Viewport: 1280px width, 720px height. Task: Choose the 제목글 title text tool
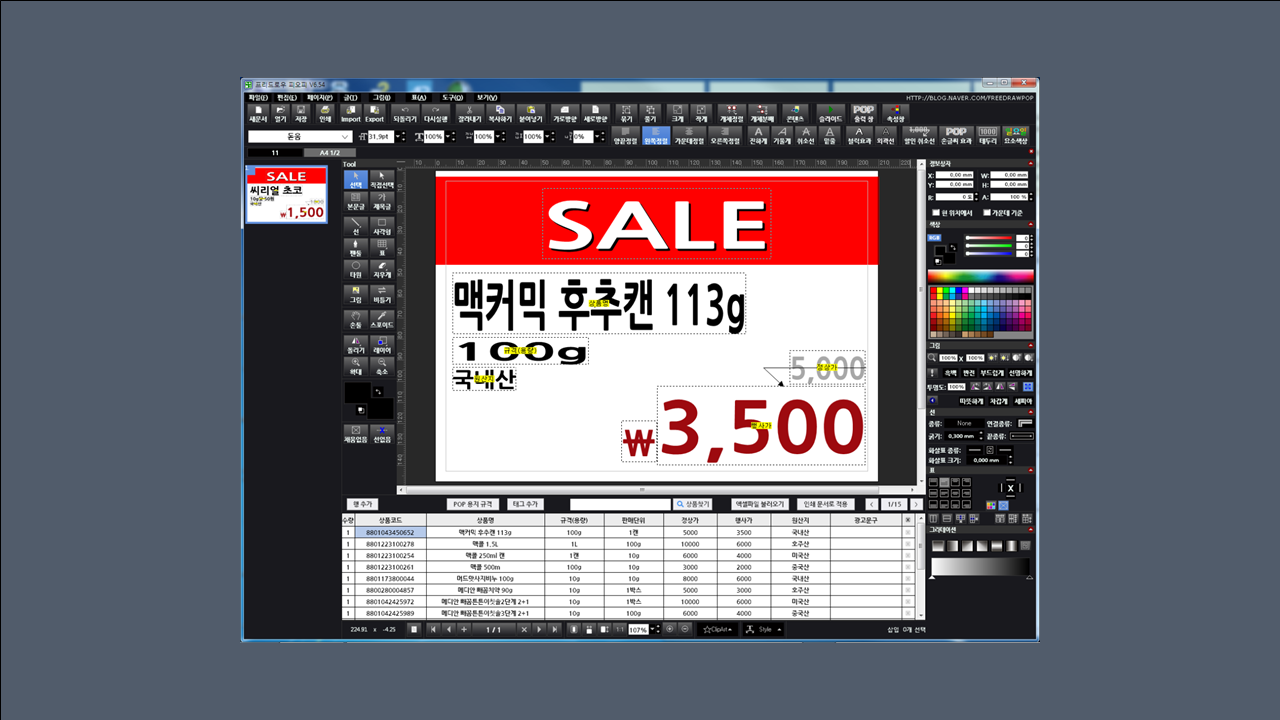pos(382,201)
